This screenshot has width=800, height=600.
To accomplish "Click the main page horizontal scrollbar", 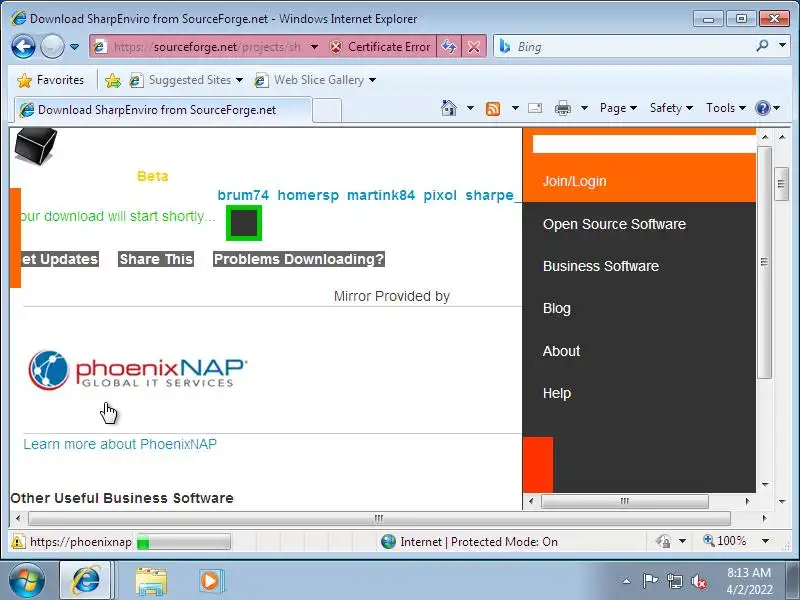I will pos(379,518).
